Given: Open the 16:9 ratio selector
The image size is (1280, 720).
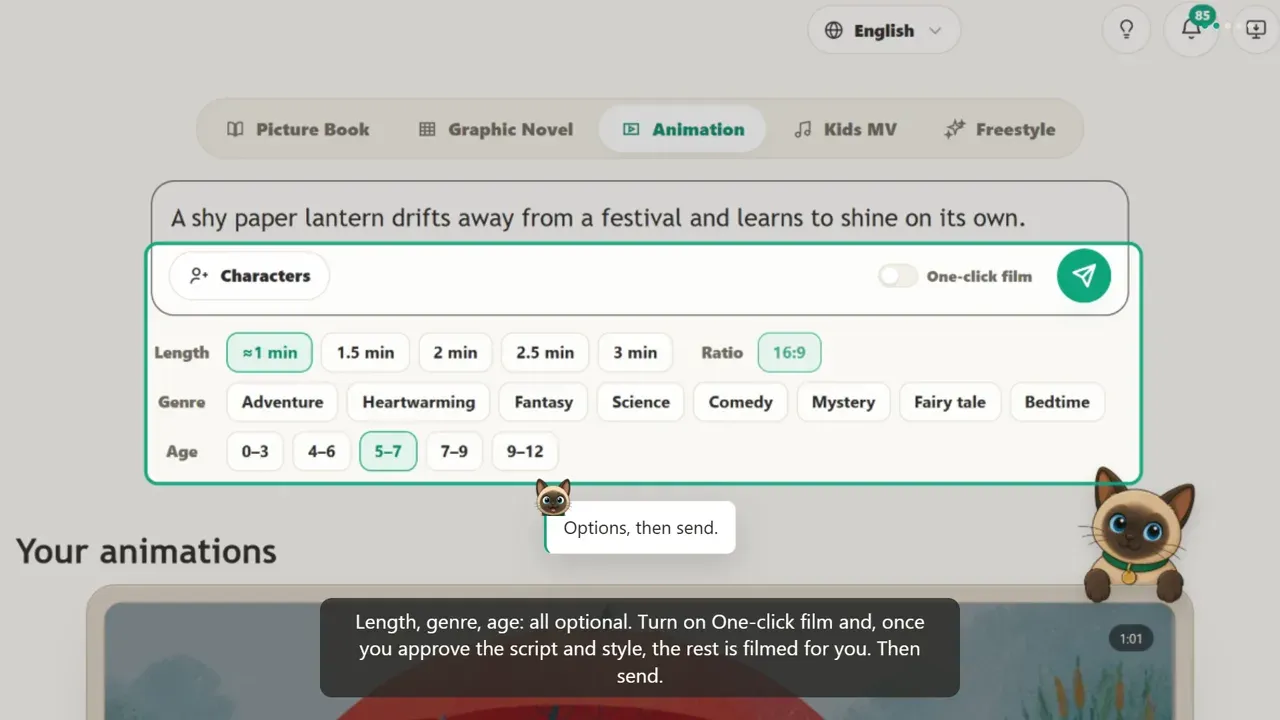Looking at the screenshot, I should [x=789, y=352].
